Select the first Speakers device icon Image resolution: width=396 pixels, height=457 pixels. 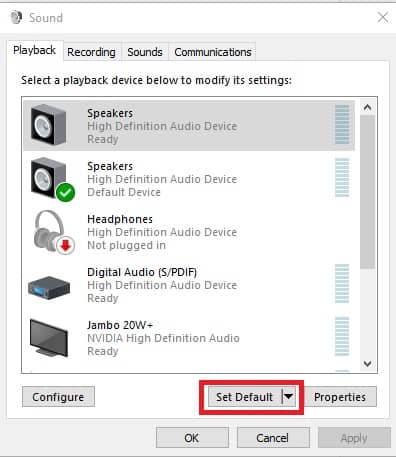pyautogui.click(x=48, y=125)
